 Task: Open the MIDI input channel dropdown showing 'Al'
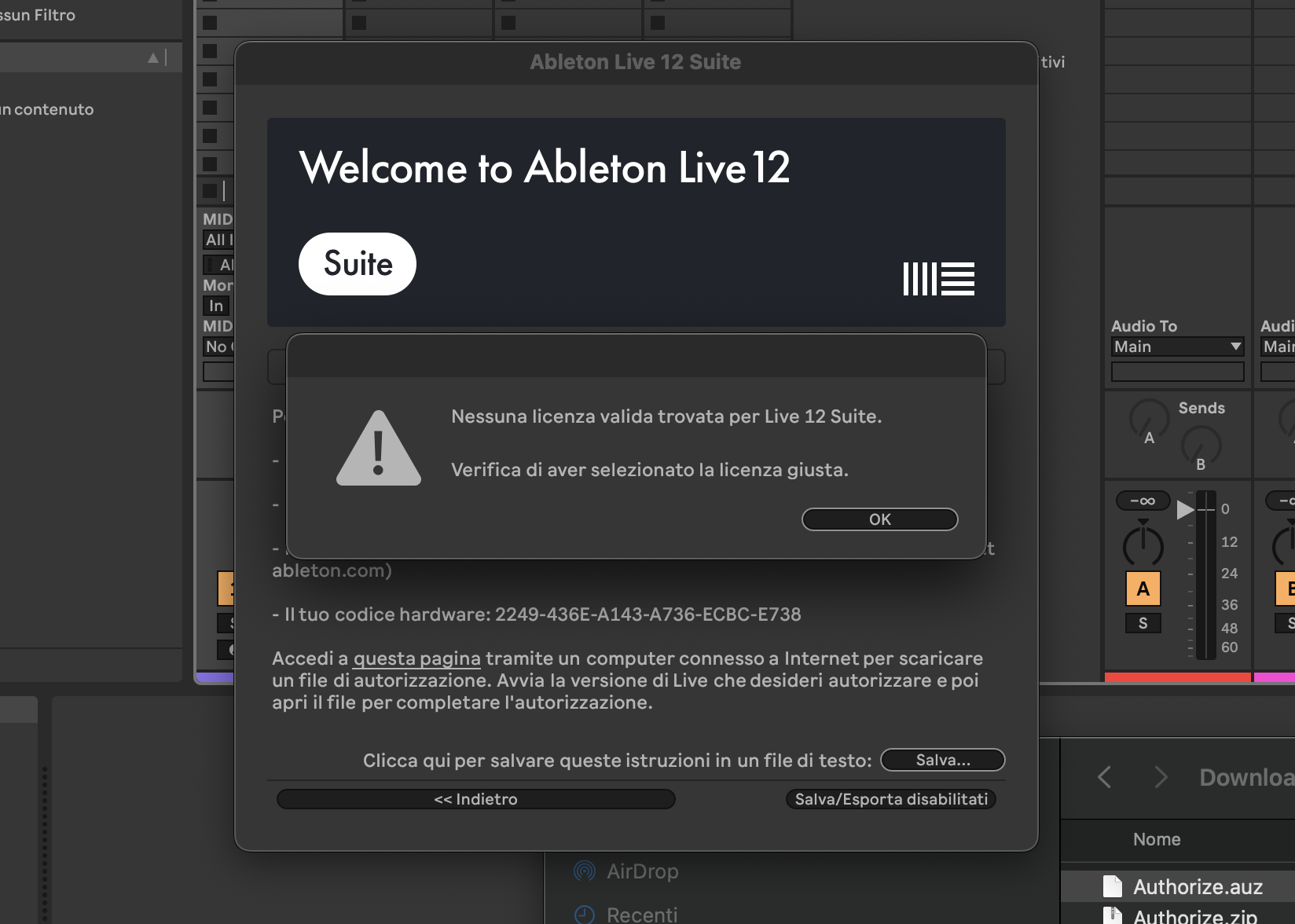(218, 265)
